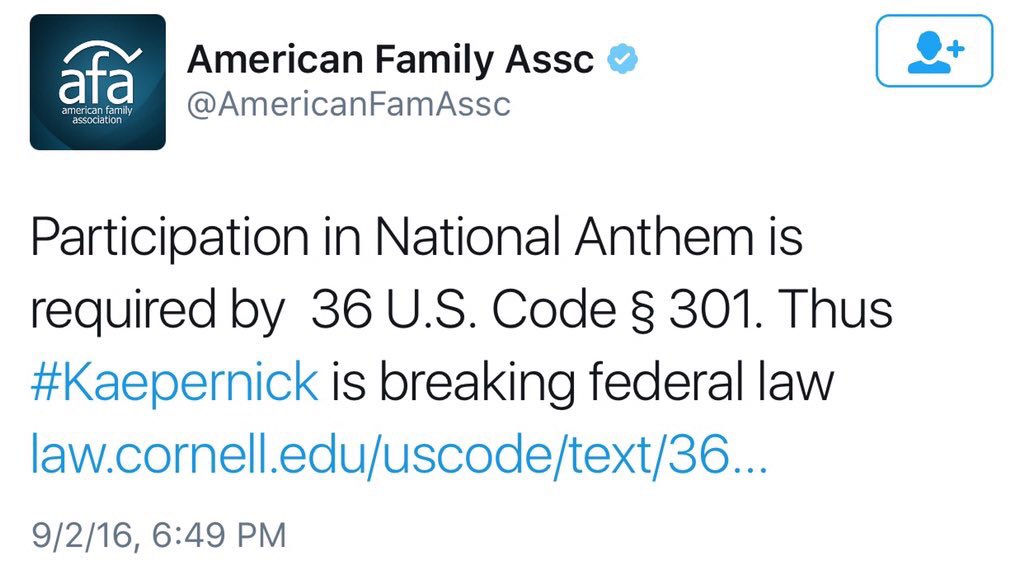
Task: Open the AFA profile avatar
Action: click(x=97, y=82)
